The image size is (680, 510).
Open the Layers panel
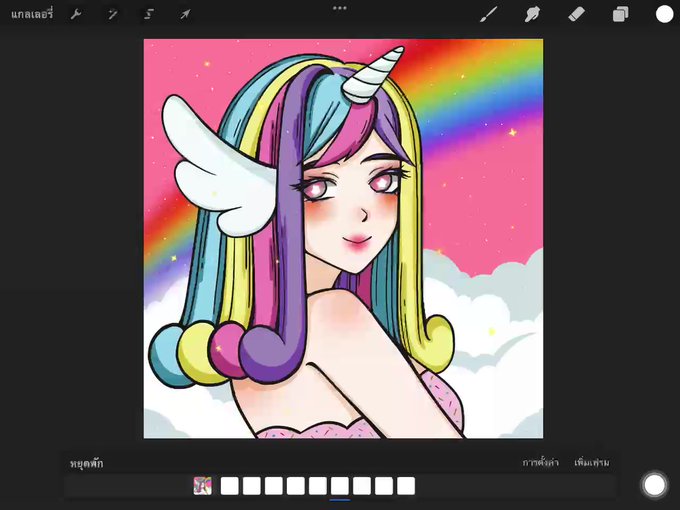[620, 14]
